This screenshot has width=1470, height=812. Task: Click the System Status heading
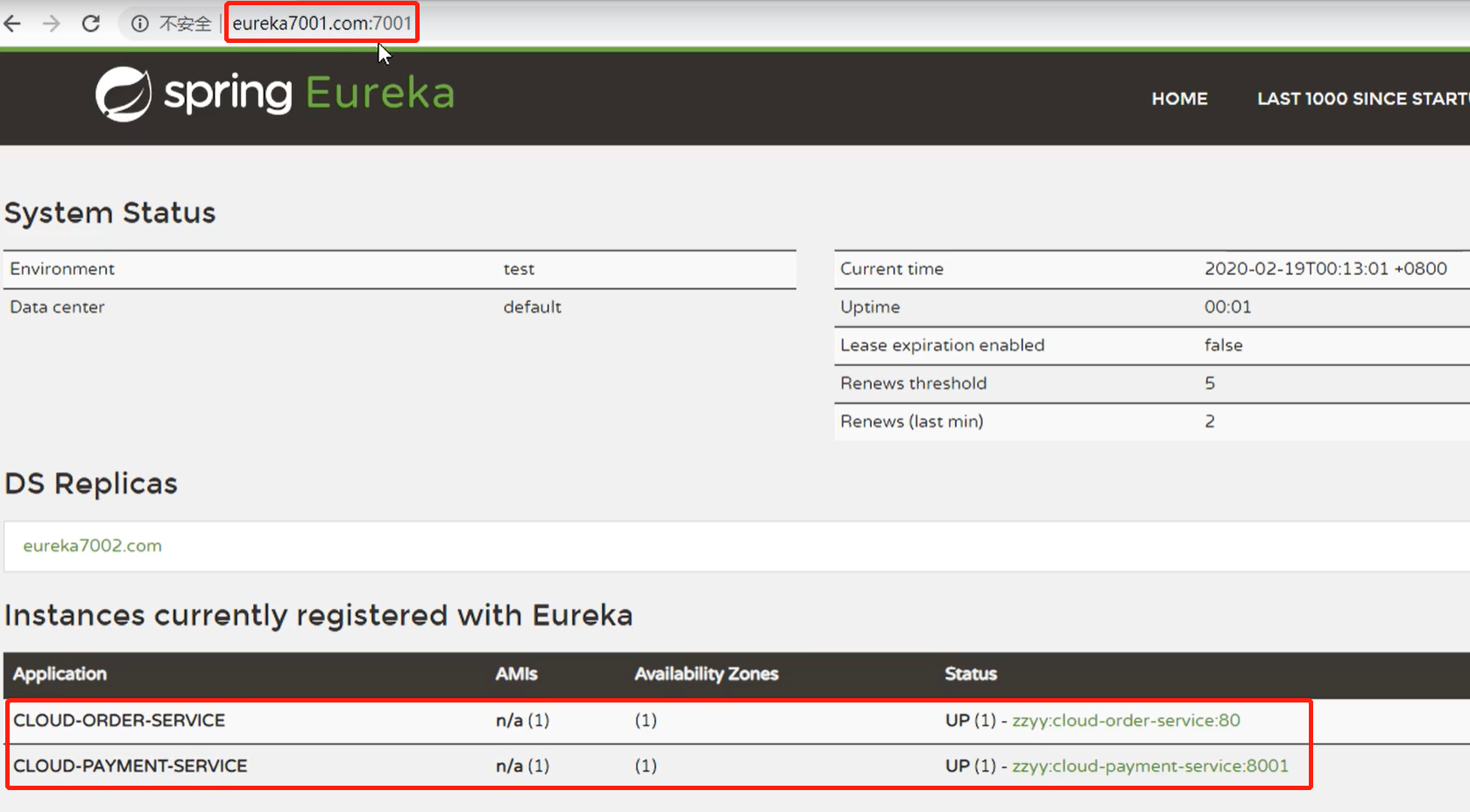point(110,213)
